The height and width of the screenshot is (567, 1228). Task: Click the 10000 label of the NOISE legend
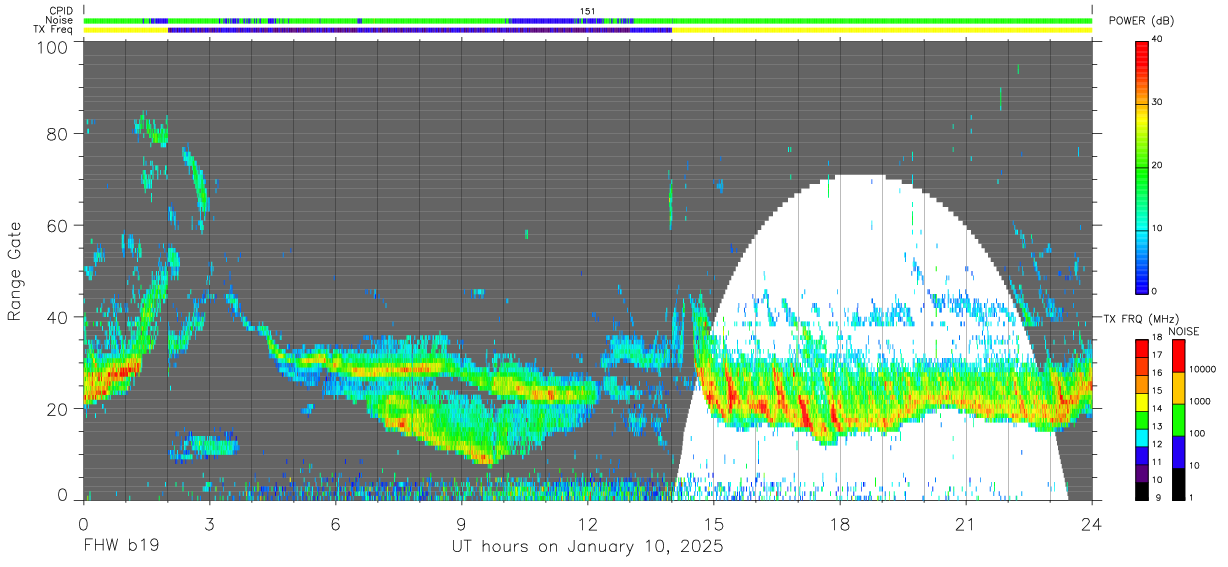(1203, 370)
